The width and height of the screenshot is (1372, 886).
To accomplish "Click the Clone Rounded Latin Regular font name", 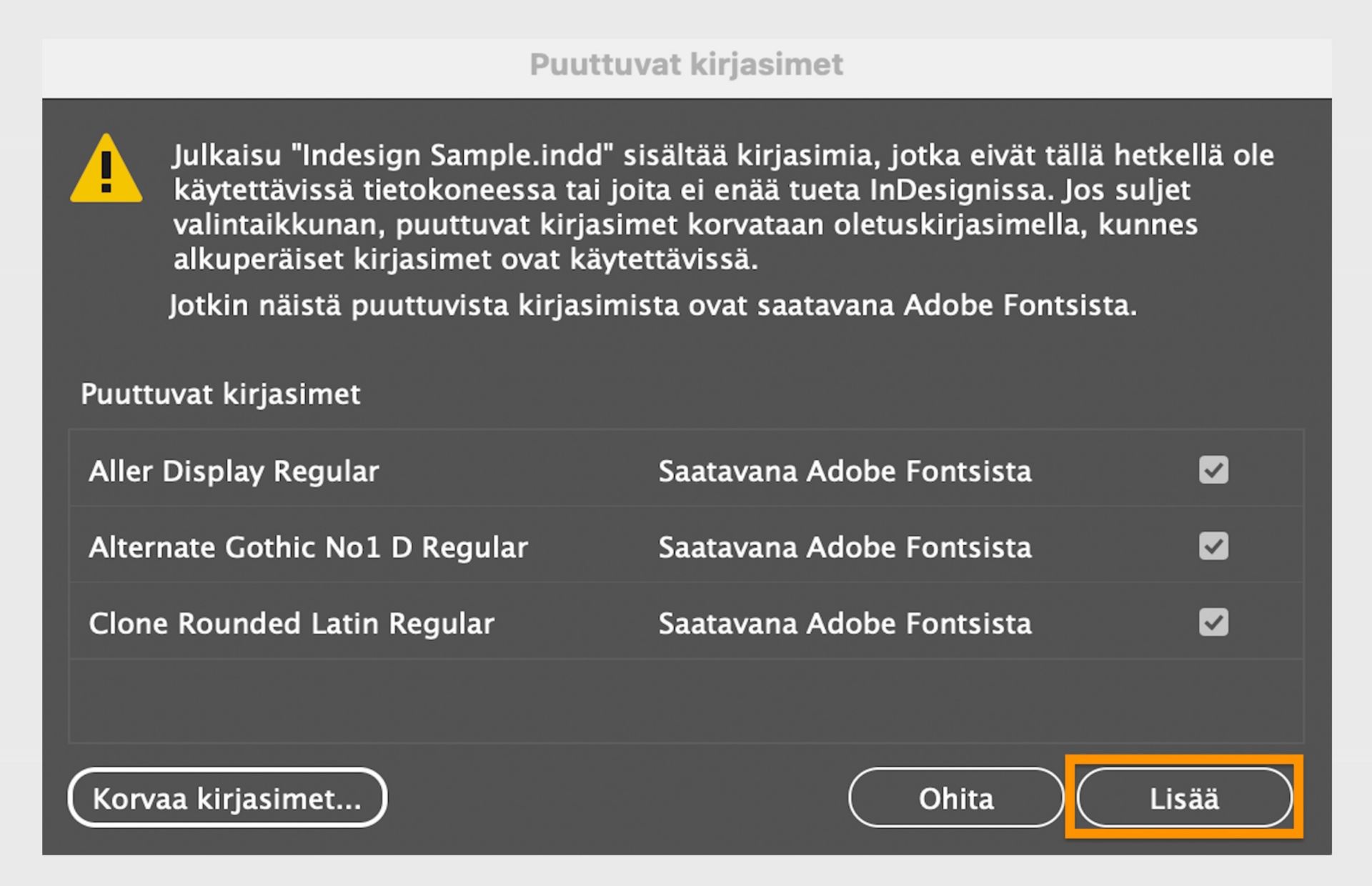I will tap(291, 623).
